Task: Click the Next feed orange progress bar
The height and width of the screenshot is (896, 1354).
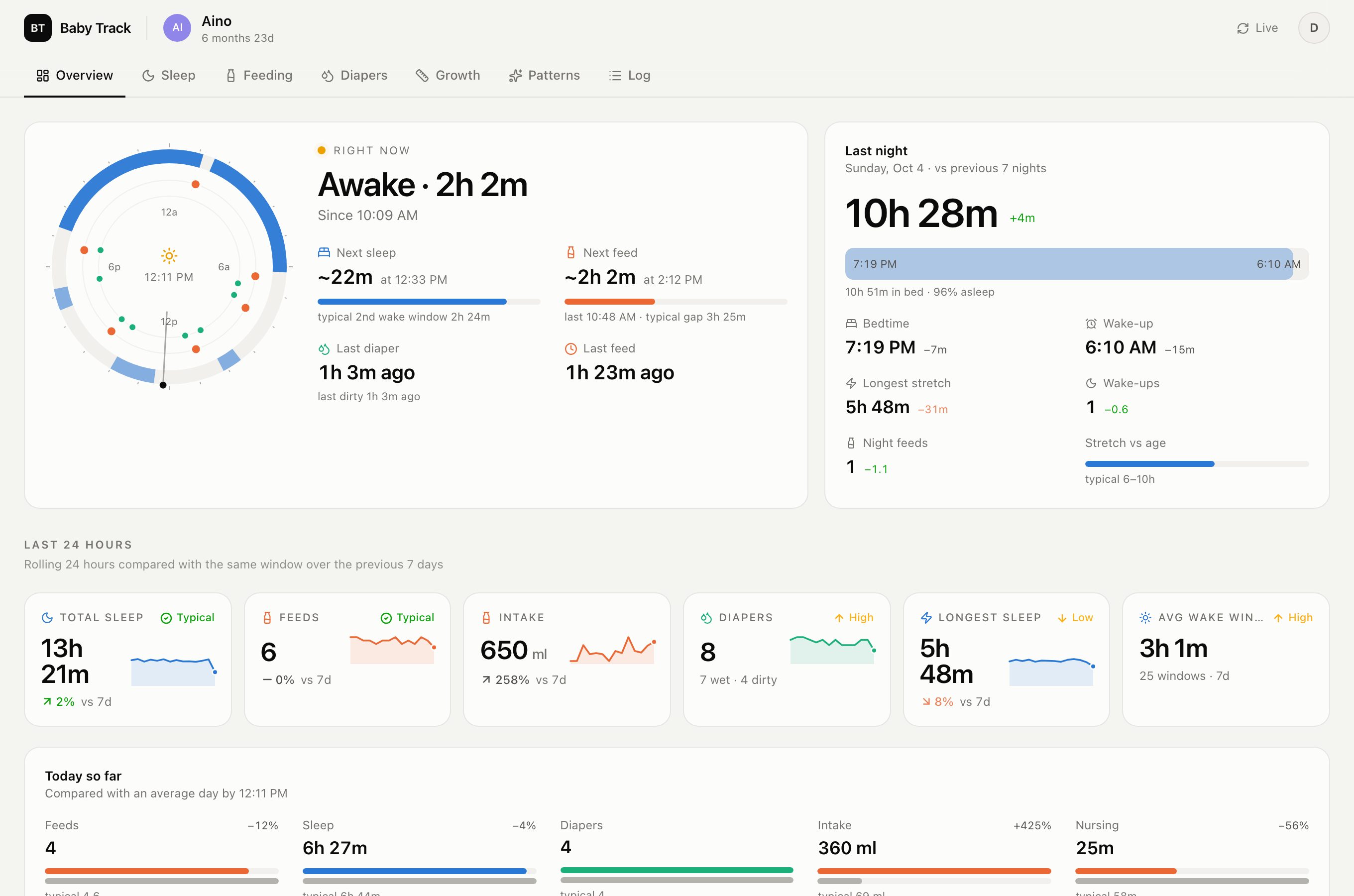Action: 676,302
